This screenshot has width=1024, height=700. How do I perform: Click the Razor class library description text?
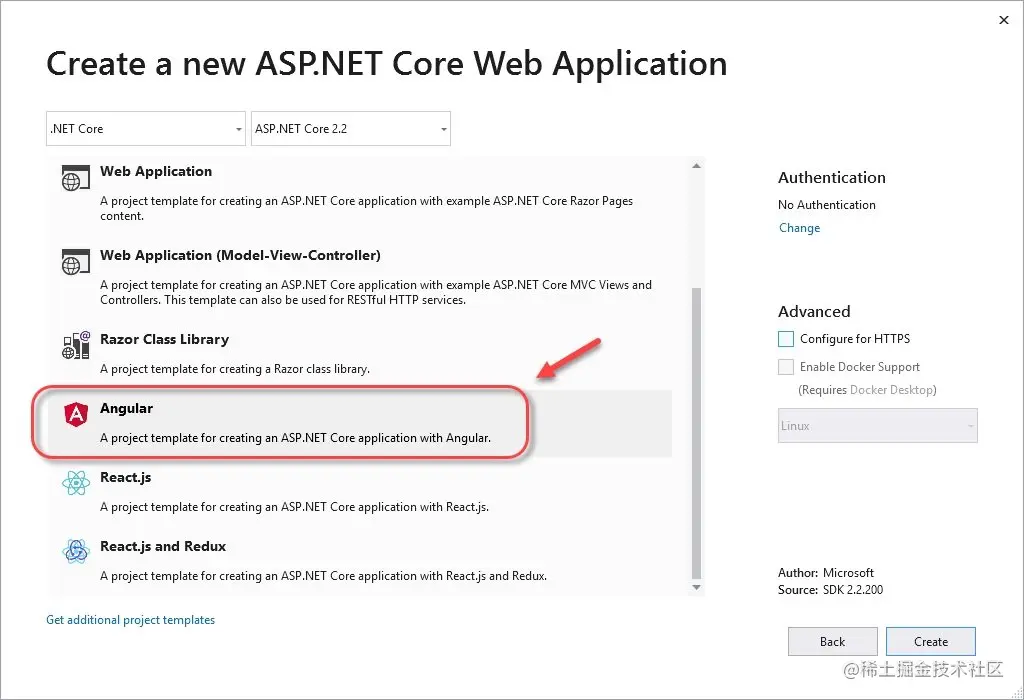point(235,369)
